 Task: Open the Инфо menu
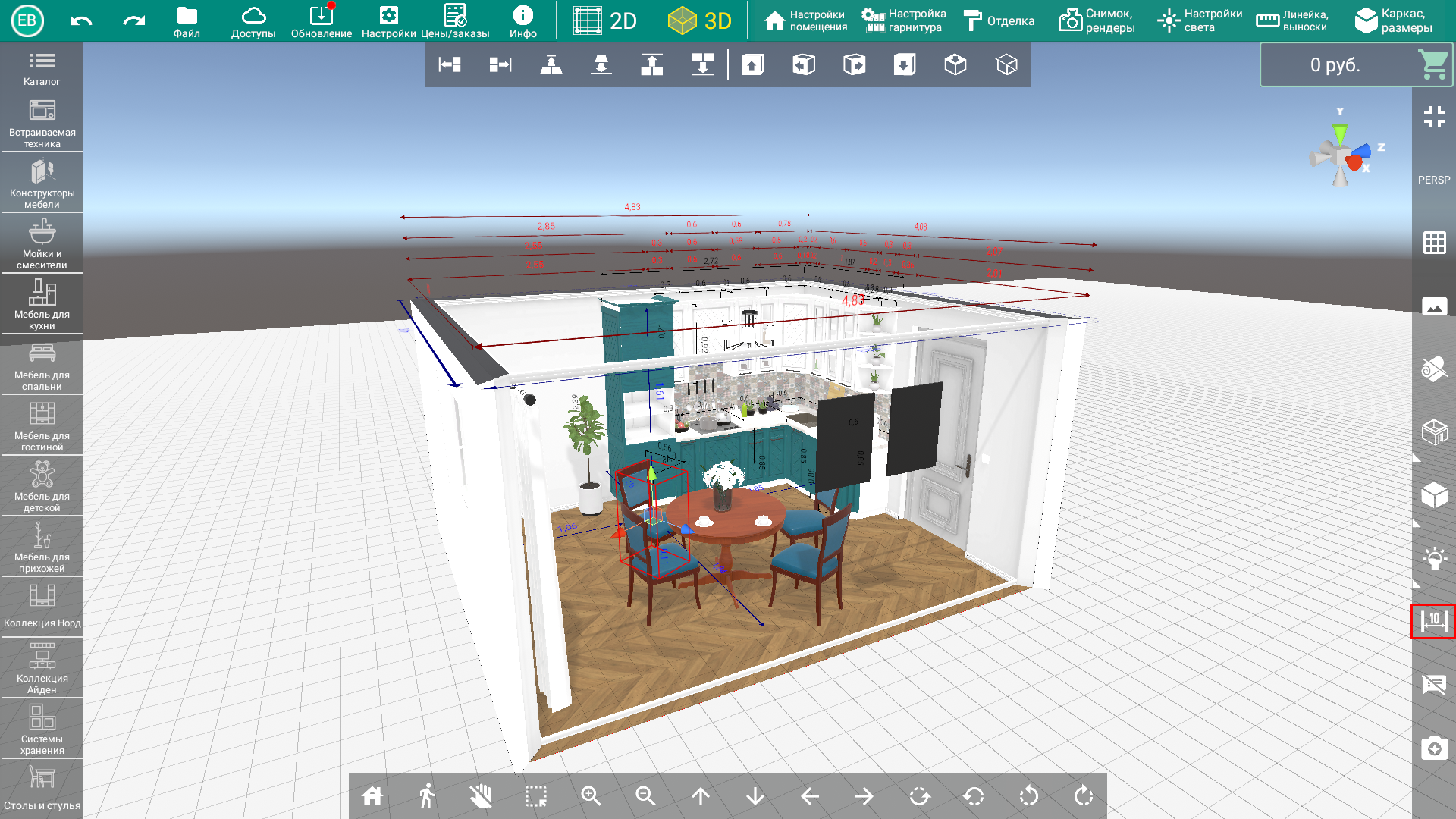523,22
